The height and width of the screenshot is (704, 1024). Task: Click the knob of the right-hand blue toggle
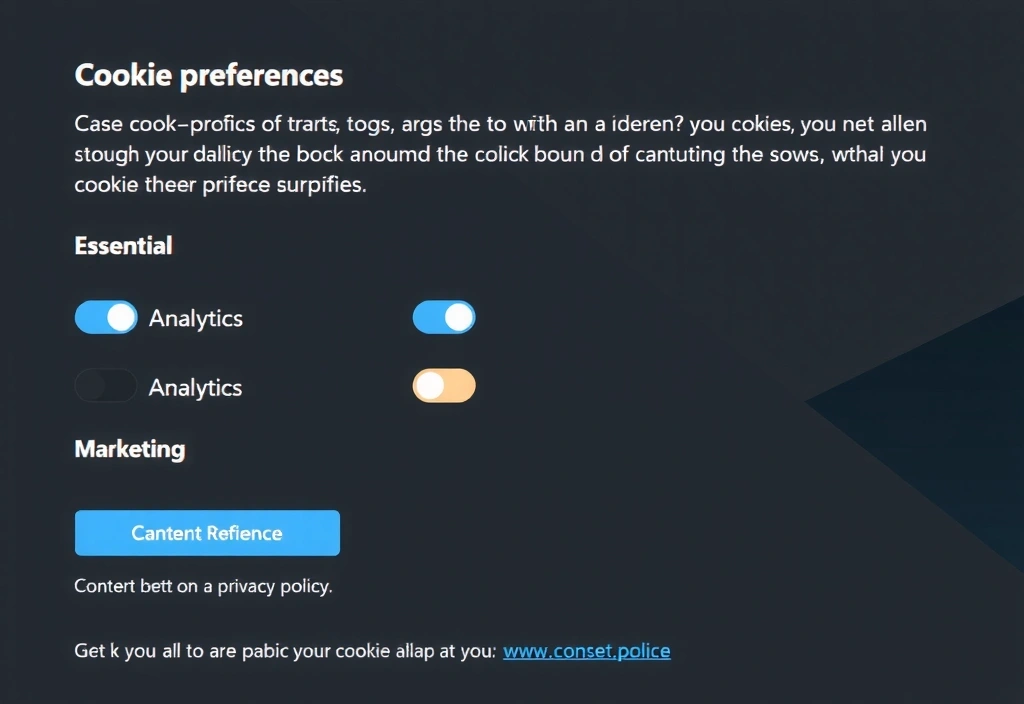(459, 318)
